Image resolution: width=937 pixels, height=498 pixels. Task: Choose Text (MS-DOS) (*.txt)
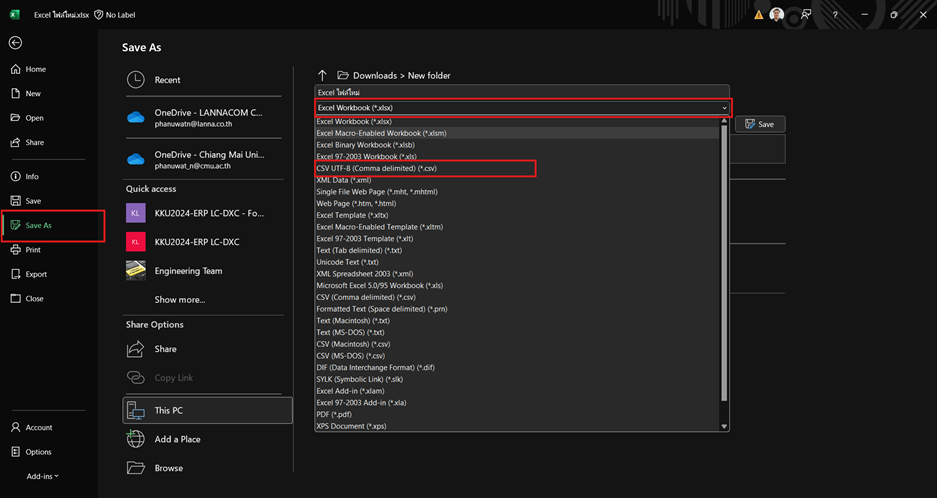(518, 332)
